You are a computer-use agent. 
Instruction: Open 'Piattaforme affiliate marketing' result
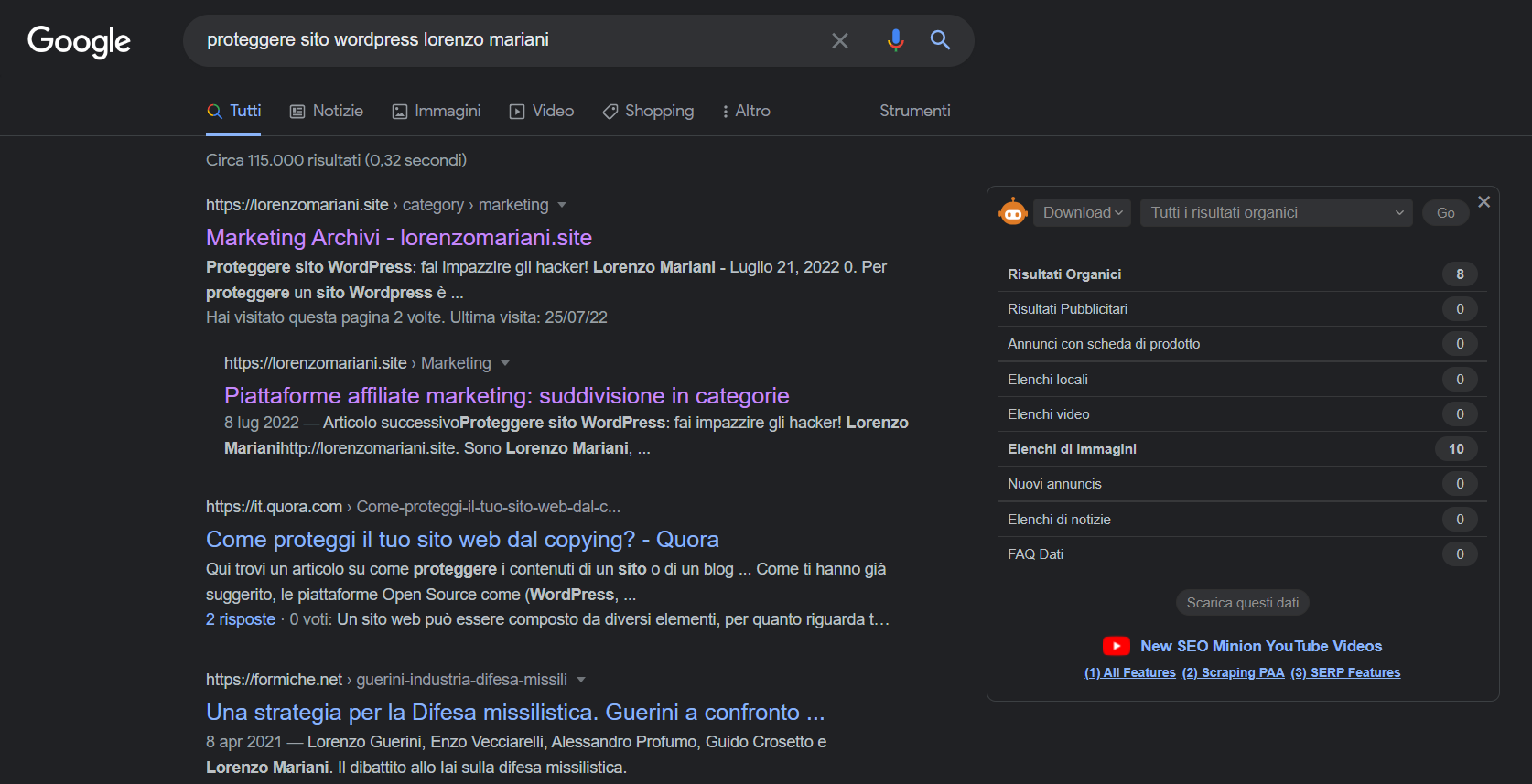coord(507,396)
